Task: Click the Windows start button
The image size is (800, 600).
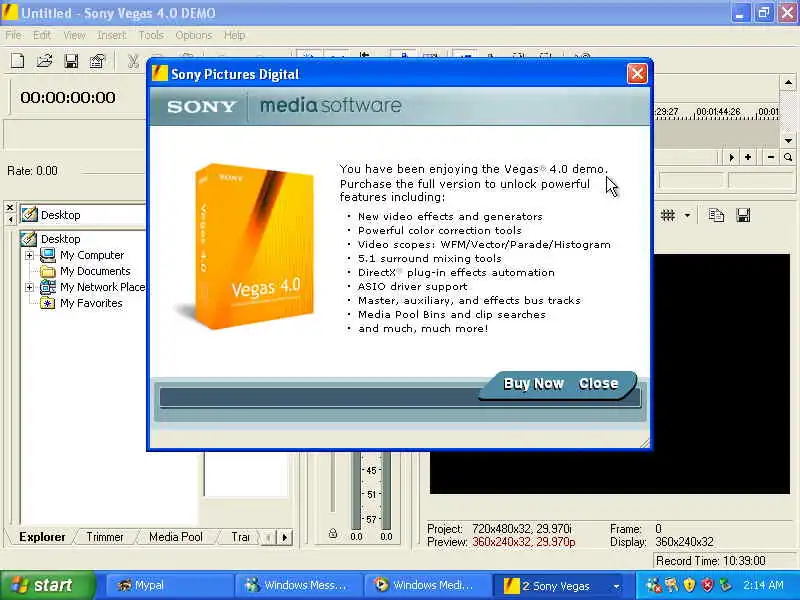Action: [x=47, y=585]
